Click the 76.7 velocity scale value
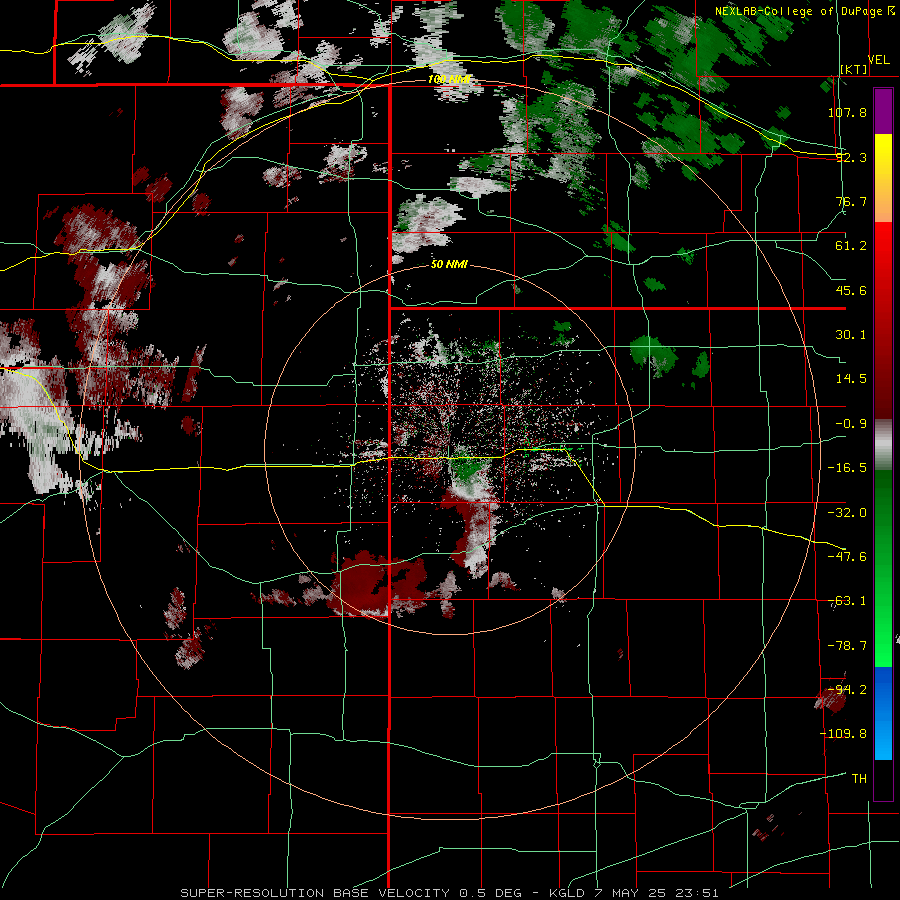900x900 pixels. pyautogui.click(x=851, y=201)
